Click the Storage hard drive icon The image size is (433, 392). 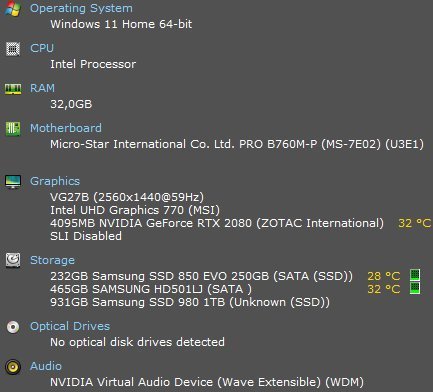[13, 260]
